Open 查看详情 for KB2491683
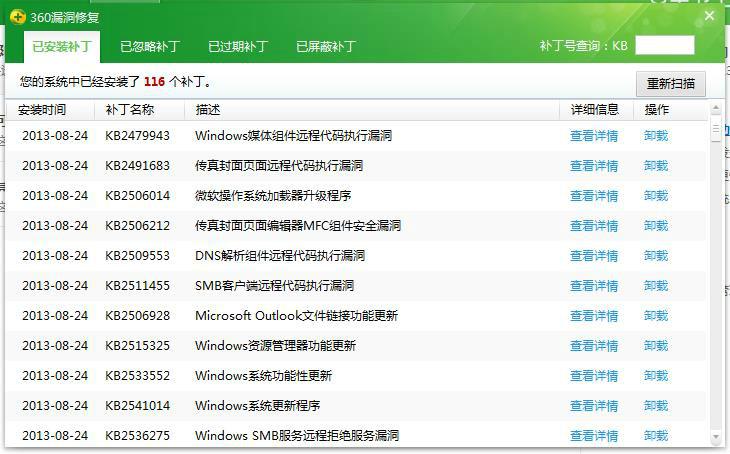The width and height of the screenshot is (730, 454). point(594,166)
